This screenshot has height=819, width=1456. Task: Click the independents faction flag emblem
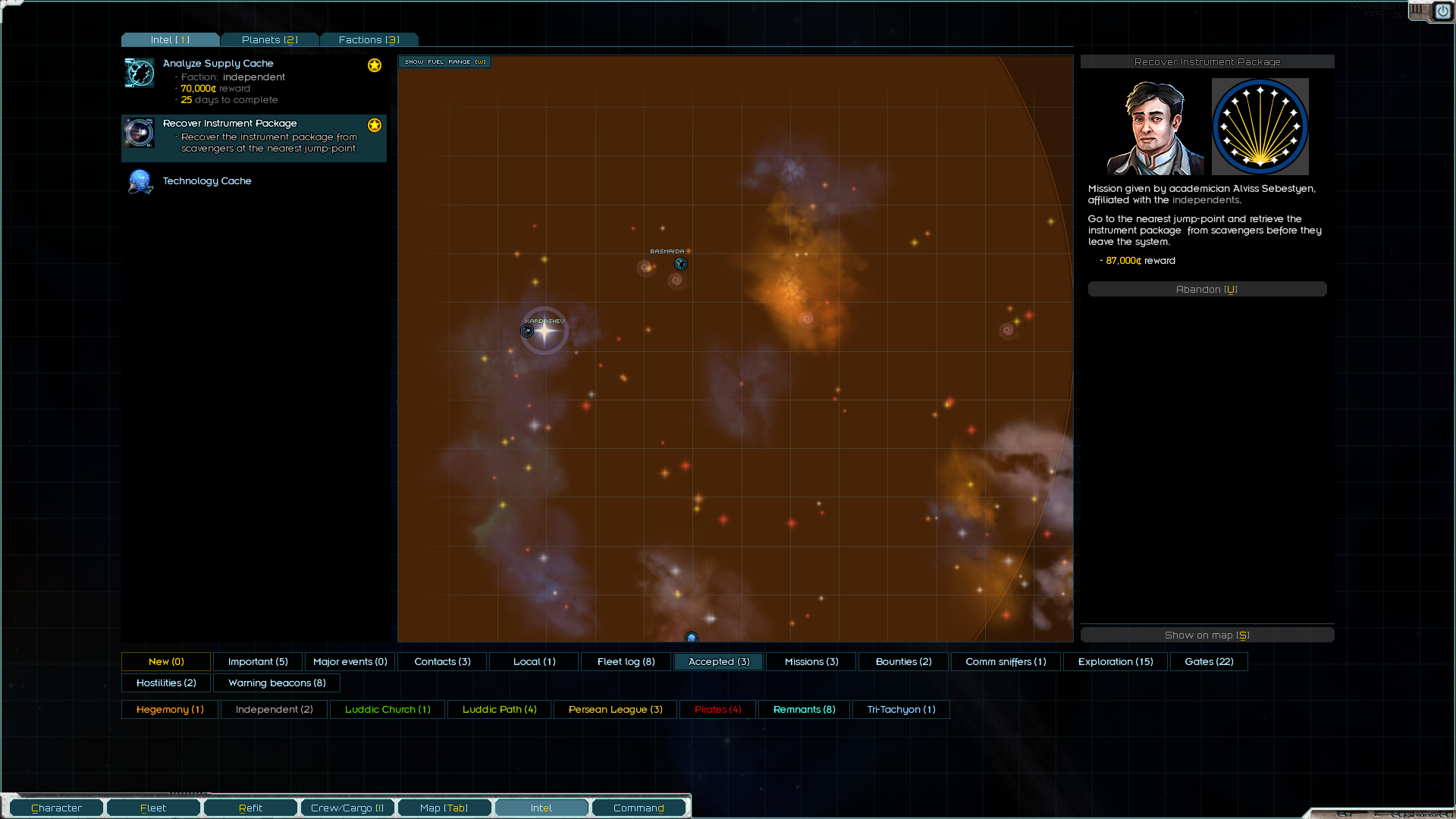1260,127
